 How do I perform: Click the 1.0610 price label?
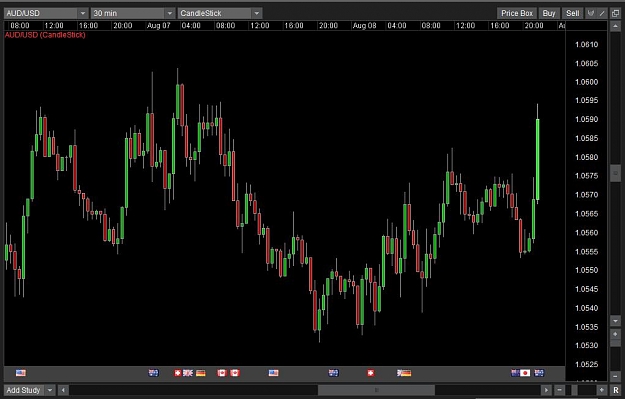pyautogui.click(x=586, y=44)
